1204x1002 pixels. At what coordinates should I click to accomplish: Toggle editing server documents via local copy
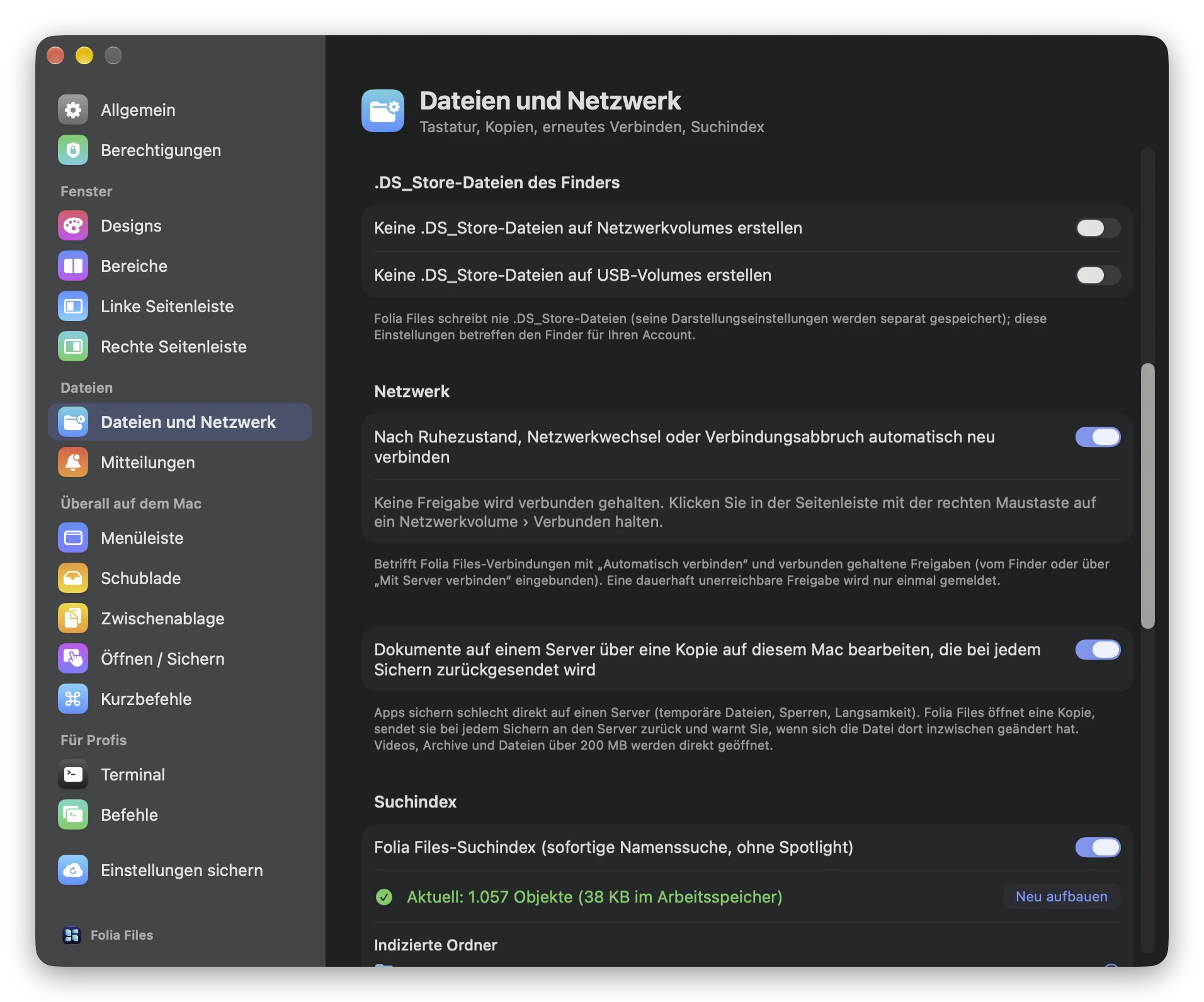pyautogui.click(x=1098, y=650)
